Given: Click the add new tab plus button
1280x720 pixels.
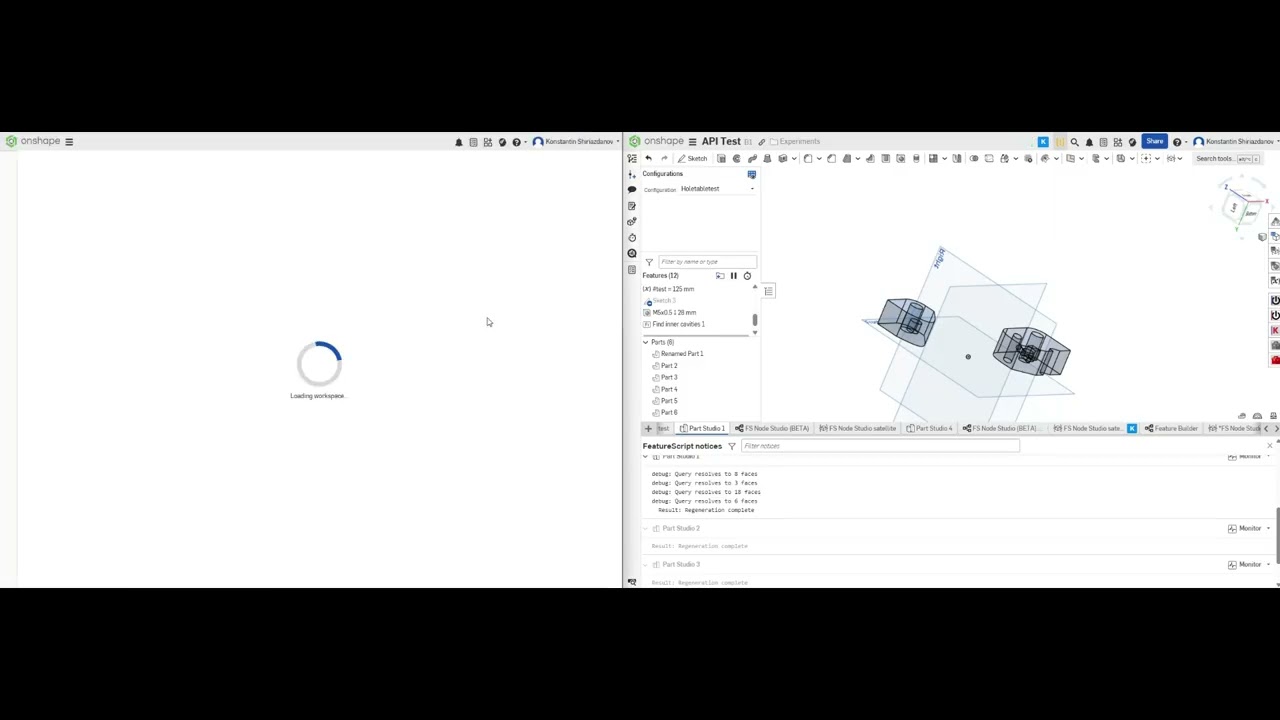Looking at the screenshot, I should tap(648, 428).
